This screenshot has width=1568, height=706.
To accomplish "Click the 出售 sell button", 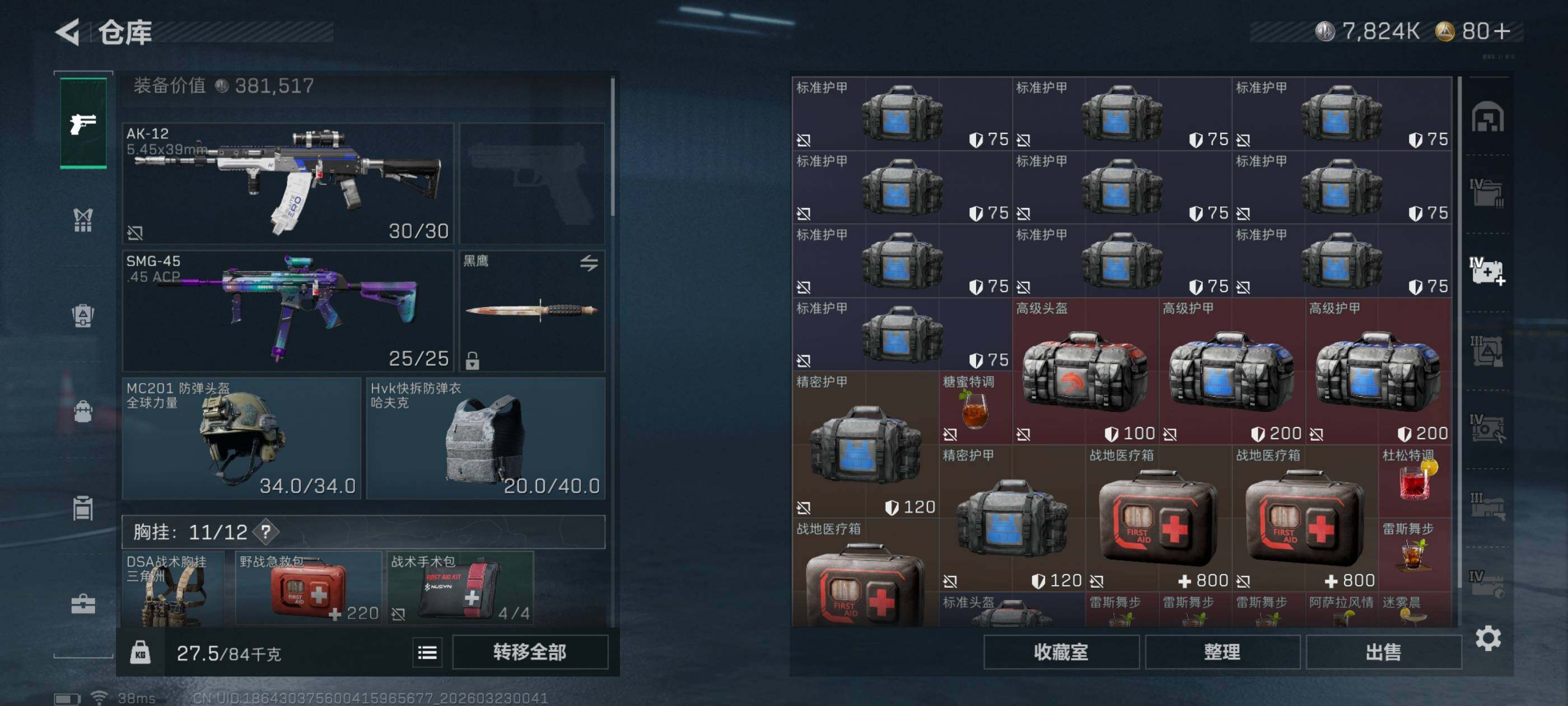I will click(1383, 652).
